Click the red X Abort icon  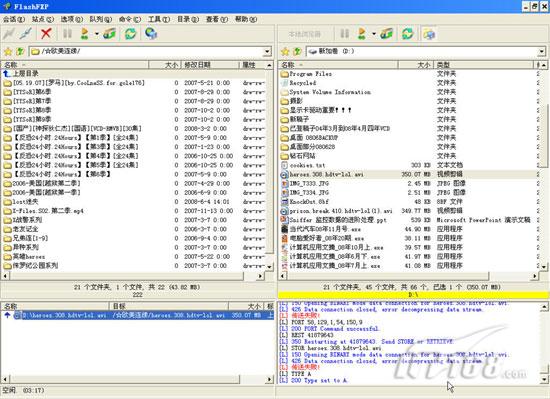coord(46,34)
